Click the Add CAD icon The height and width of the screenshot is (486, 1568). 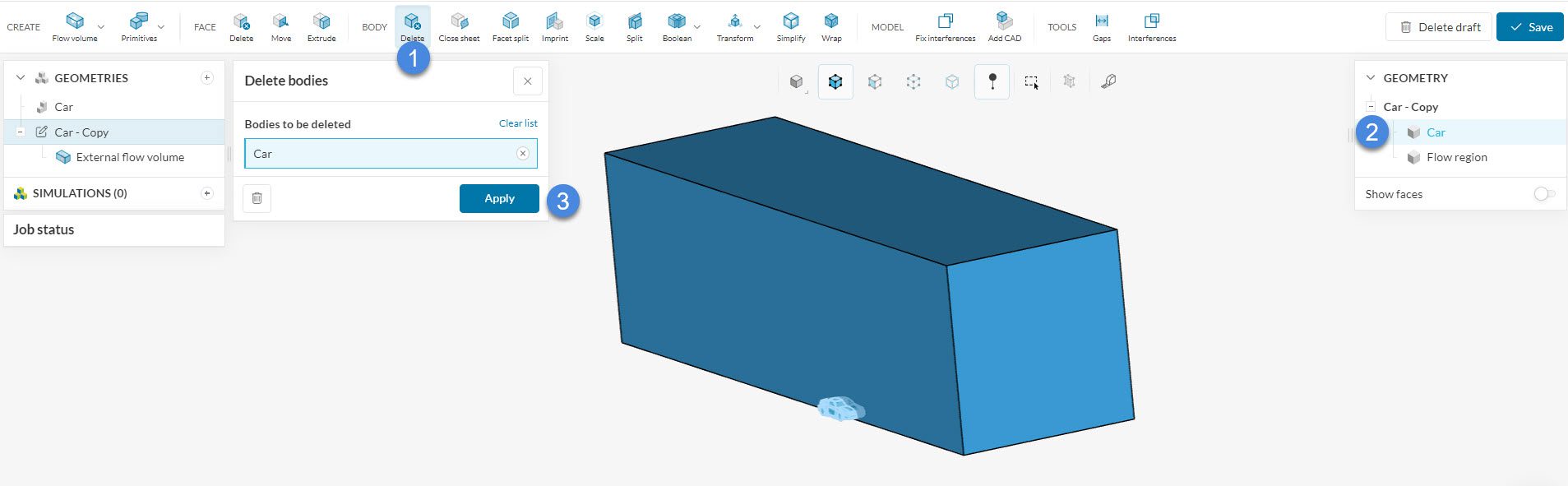pyautogui.click(x=1004, y=26)
